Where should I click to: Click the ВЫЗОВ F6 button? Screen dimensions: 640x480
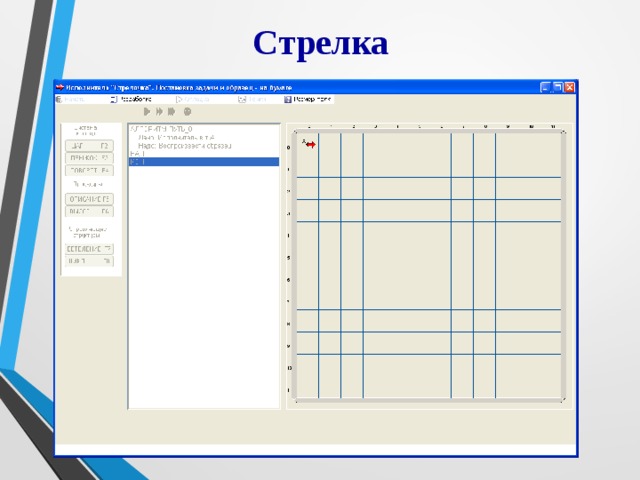click(89, 211)
